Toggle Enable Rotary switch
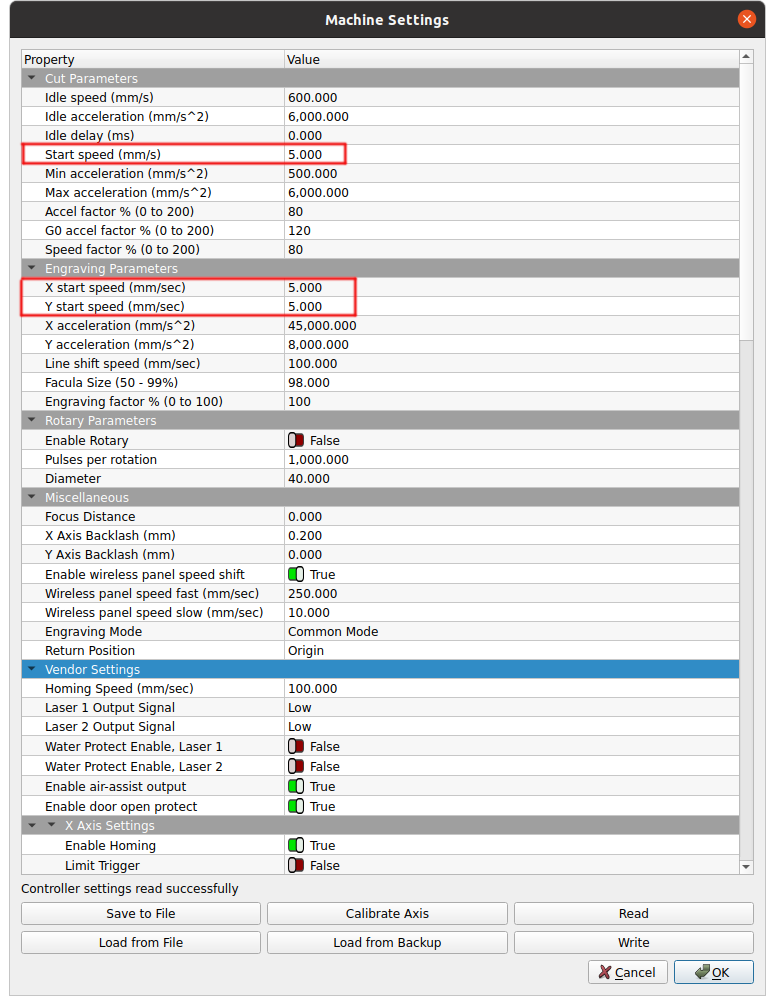This screenshot has height=1005, width=775. (x=296, y=440)
